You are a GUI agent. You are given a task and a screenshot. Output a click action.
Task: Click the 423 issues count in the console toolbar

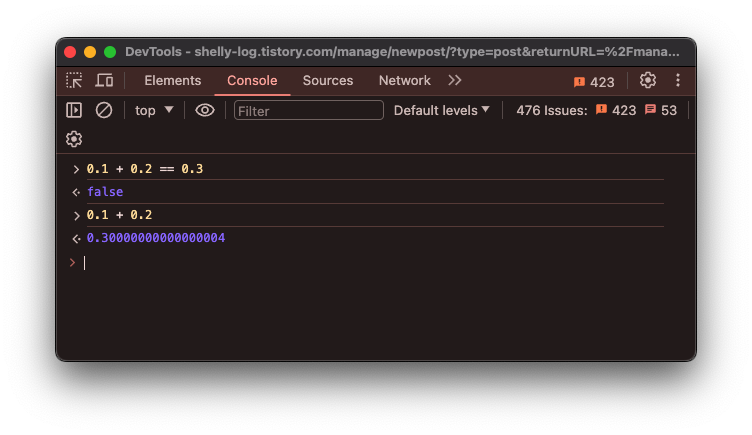click(616, 110)
